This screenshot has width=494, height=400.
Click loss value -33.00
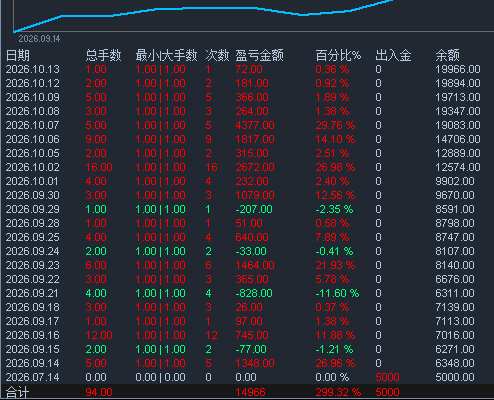pyautogui.click(x=251, y=251)
